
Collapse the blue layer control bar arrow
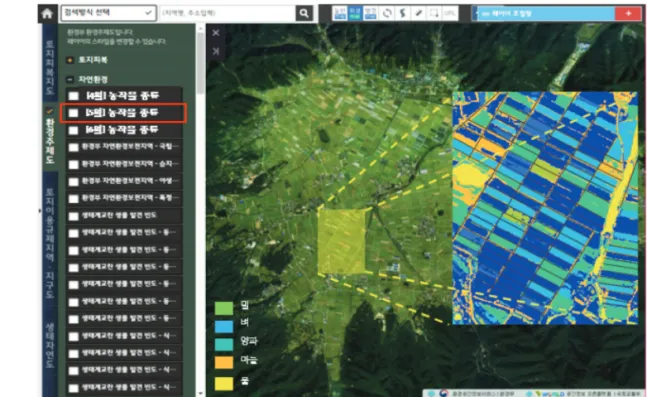[x=475, y=13]
